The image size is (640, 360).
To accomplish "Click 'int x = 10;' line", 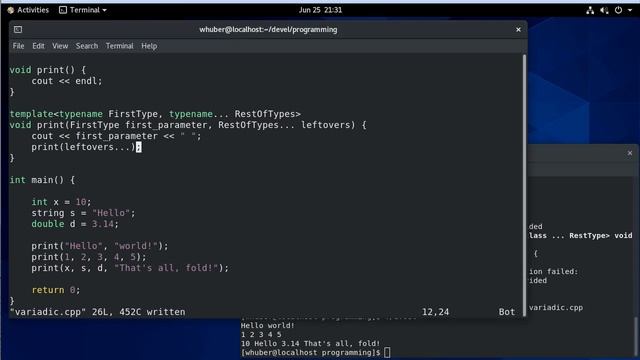I will coord(61,202).
